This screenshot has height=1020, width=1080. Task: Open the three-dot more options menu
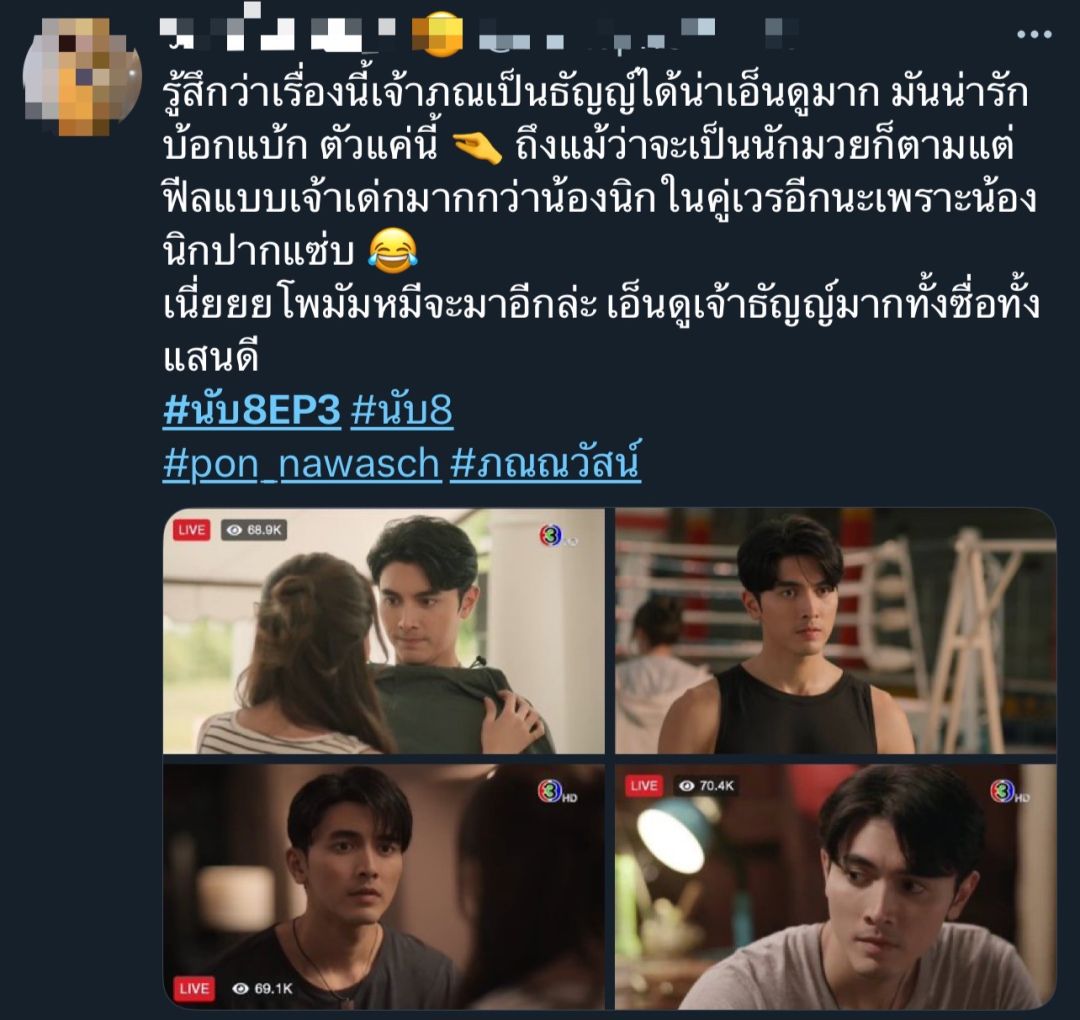click(x=1034, y=34)
